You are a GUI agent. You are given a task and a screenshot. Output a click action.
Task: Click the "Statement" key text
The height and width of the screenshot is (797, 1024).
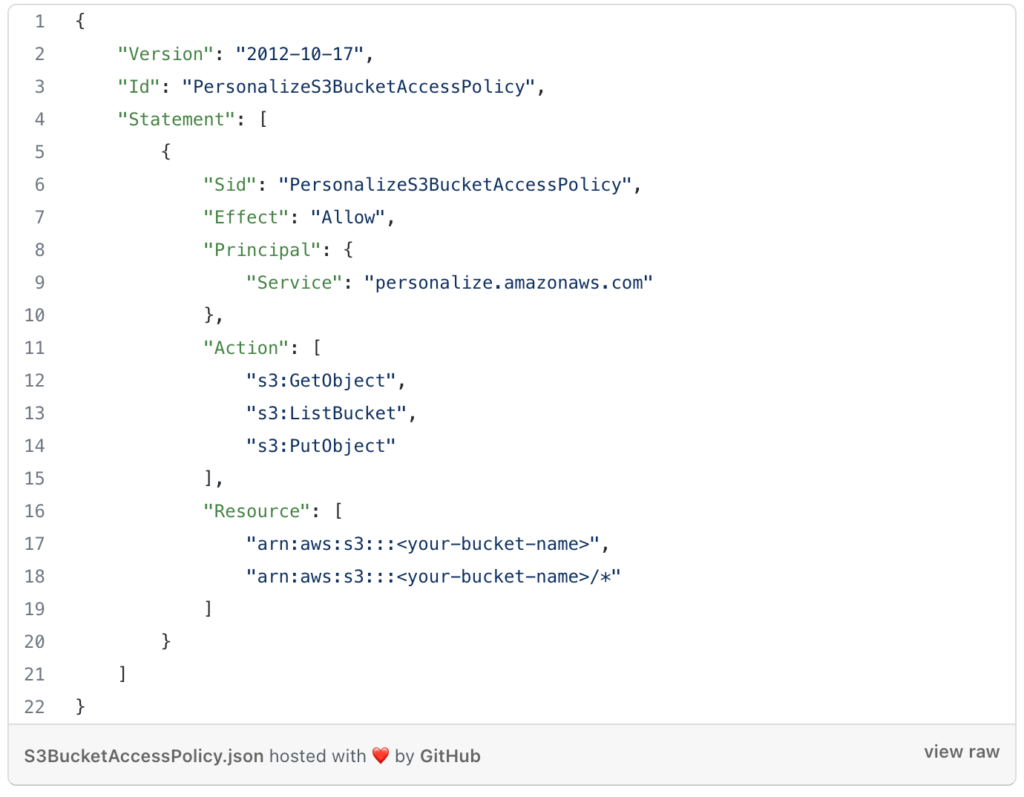pyautogui.click(x=171, y=119)
